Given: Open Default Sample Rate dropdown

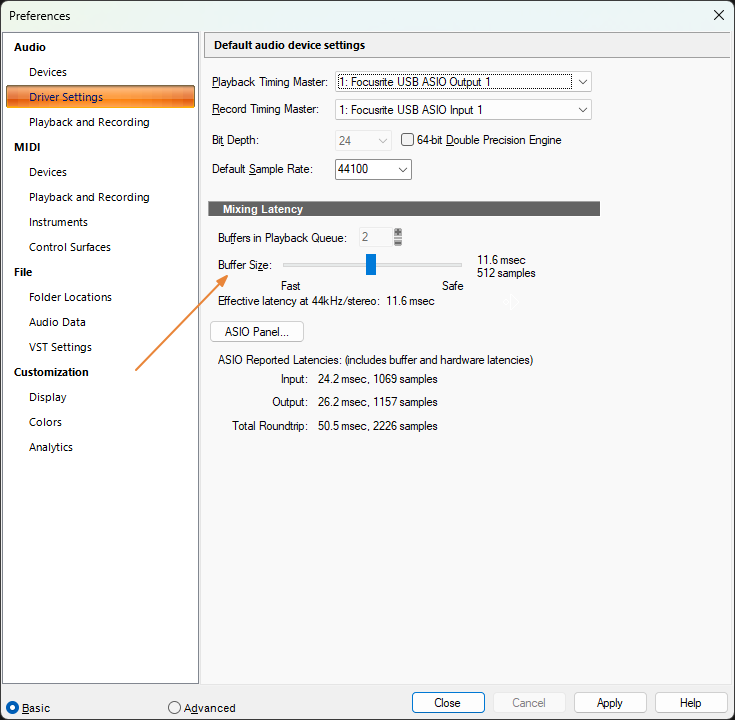Looking at the screenshot, I should (x=373, y=169).
